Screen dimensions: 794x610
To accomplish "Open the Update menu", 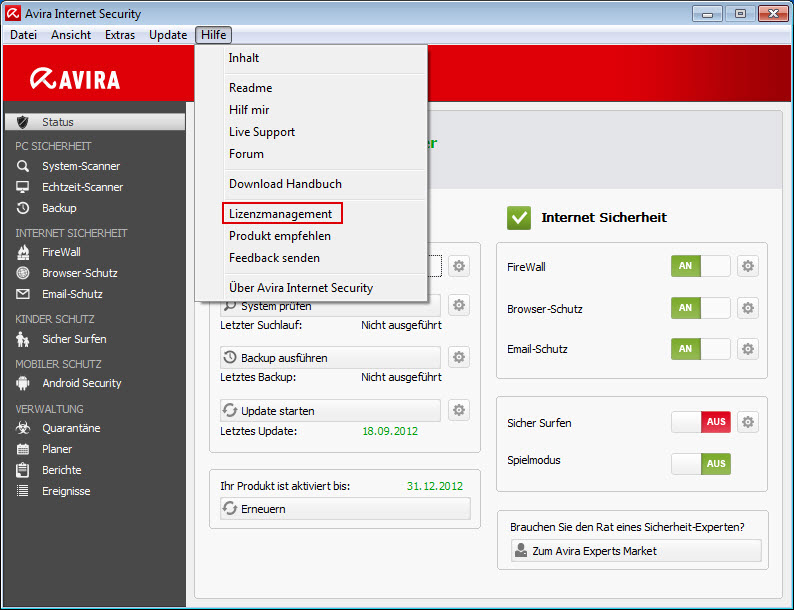I will [168, 35].
